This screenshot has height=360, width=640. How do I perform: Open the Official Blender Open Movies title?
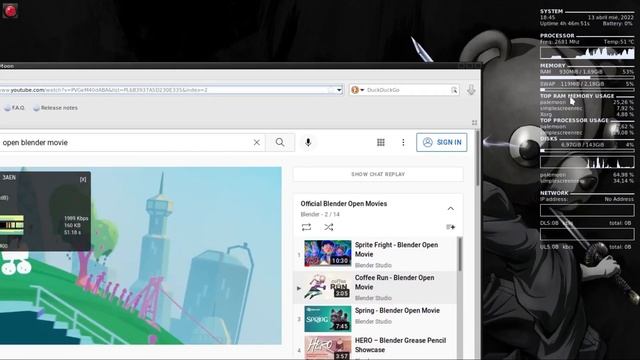(344, 204)
